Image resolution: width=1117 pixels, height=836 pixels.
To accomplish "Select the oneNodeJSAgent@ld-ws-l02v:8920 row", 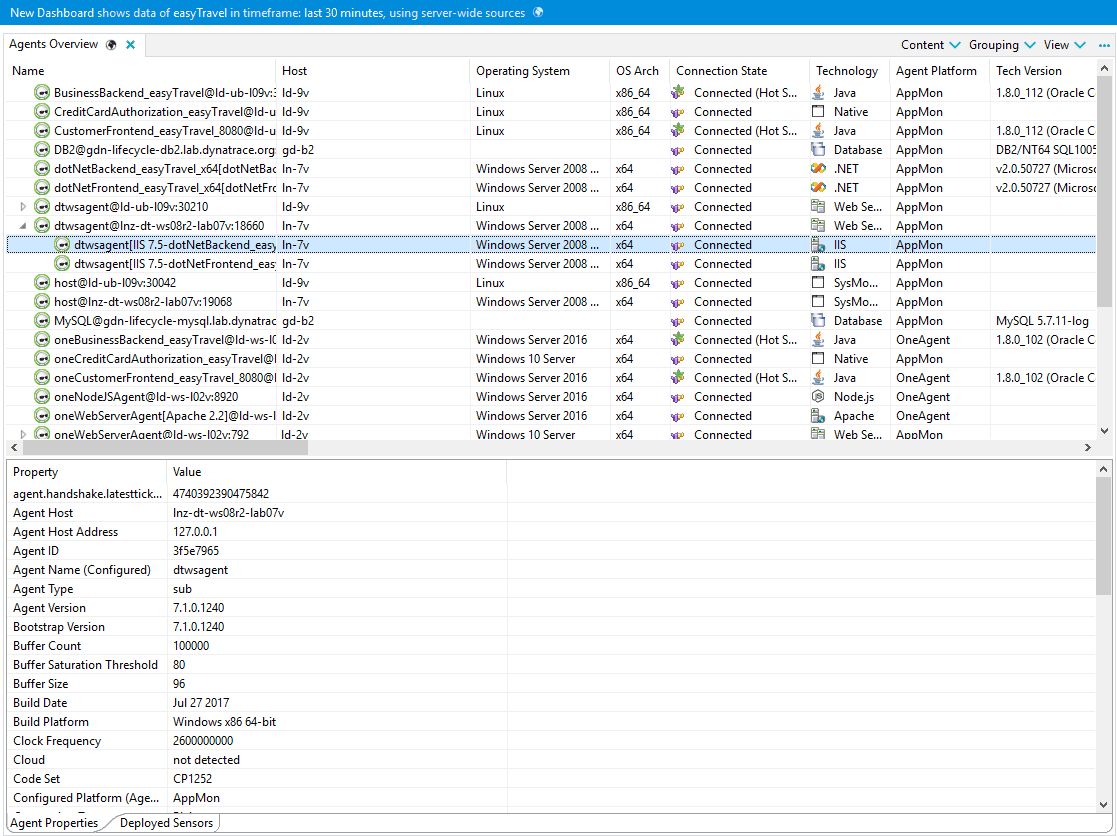I will tap(551, 397).
